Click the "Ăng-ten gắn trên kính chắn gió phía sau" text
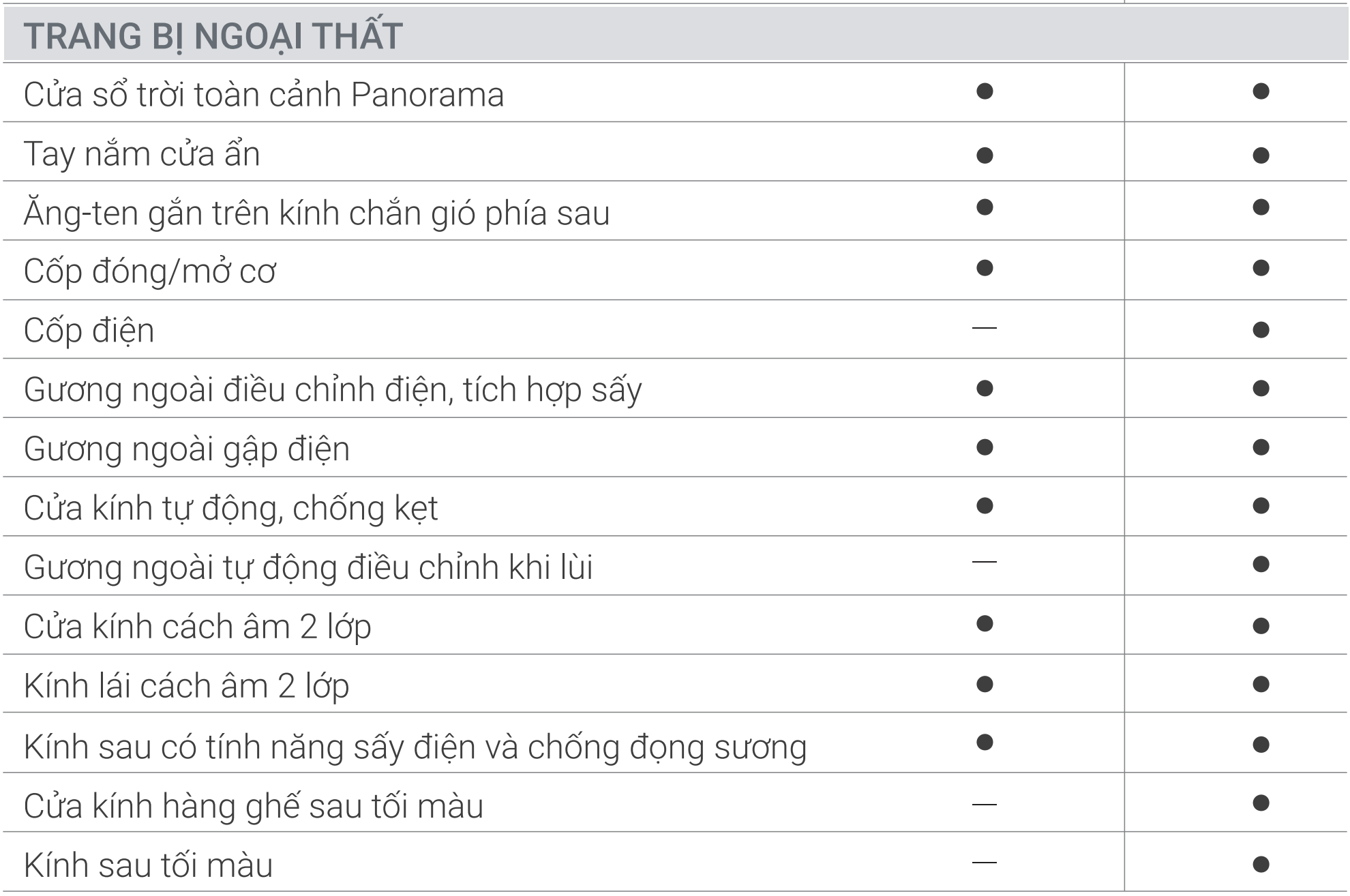 (x=316, y=213)
